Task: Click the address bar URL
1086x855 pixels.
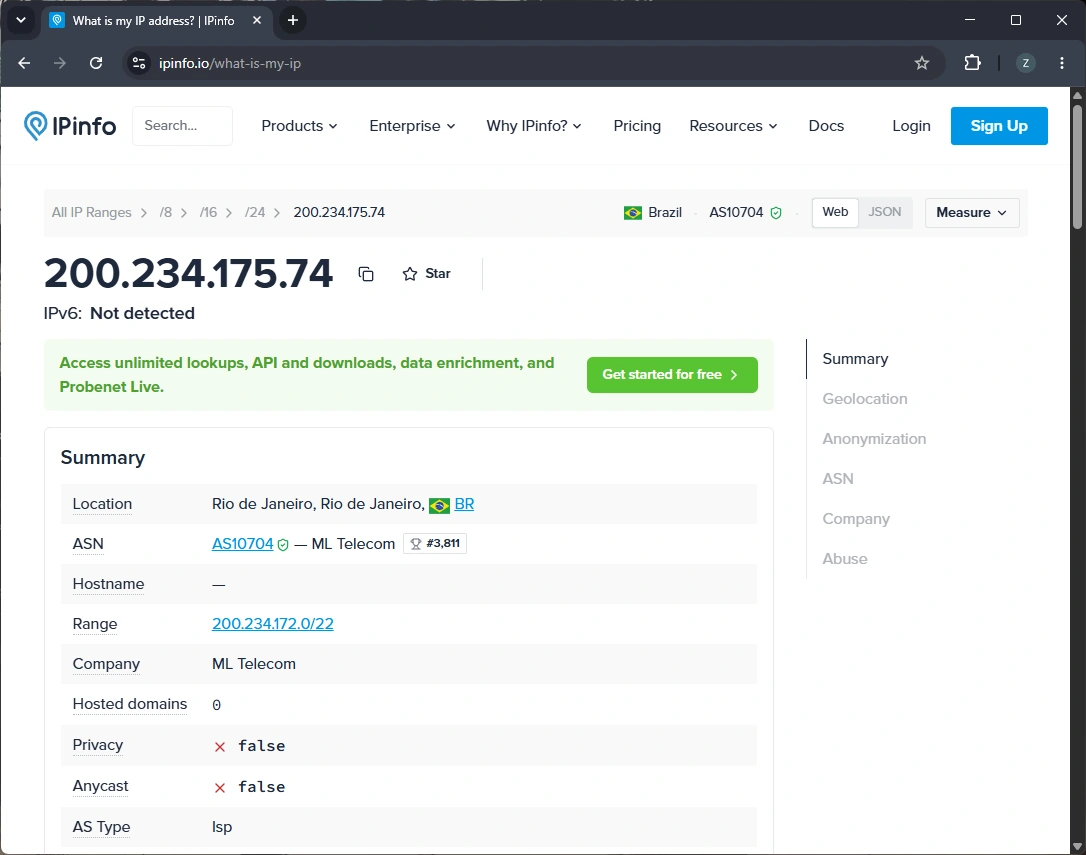Action: click(230, 63)
